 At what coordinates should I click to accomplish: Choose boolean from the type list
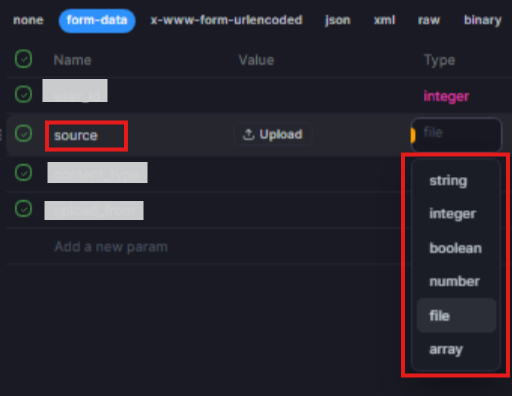click(x=456, y=248)
